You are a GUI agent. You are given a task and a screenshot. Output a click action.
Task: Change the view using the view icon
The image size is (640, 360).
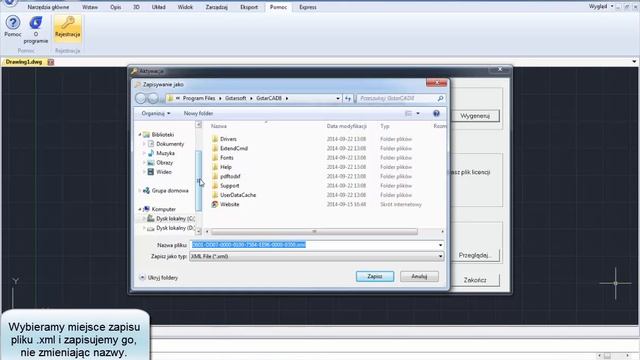408,113
